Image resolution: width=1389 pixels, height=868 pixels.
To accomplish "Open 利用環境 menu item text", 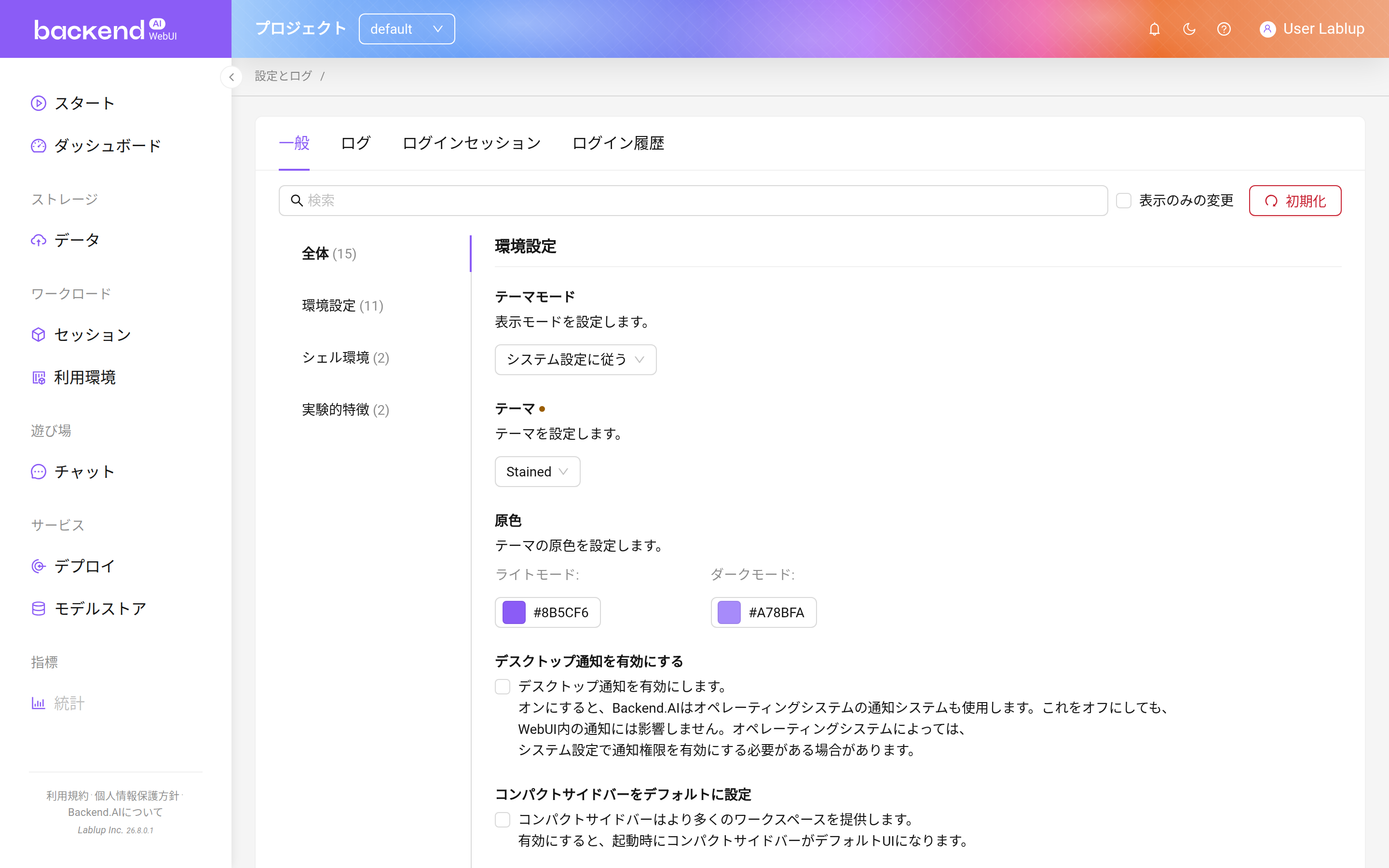I will (85, 377).
